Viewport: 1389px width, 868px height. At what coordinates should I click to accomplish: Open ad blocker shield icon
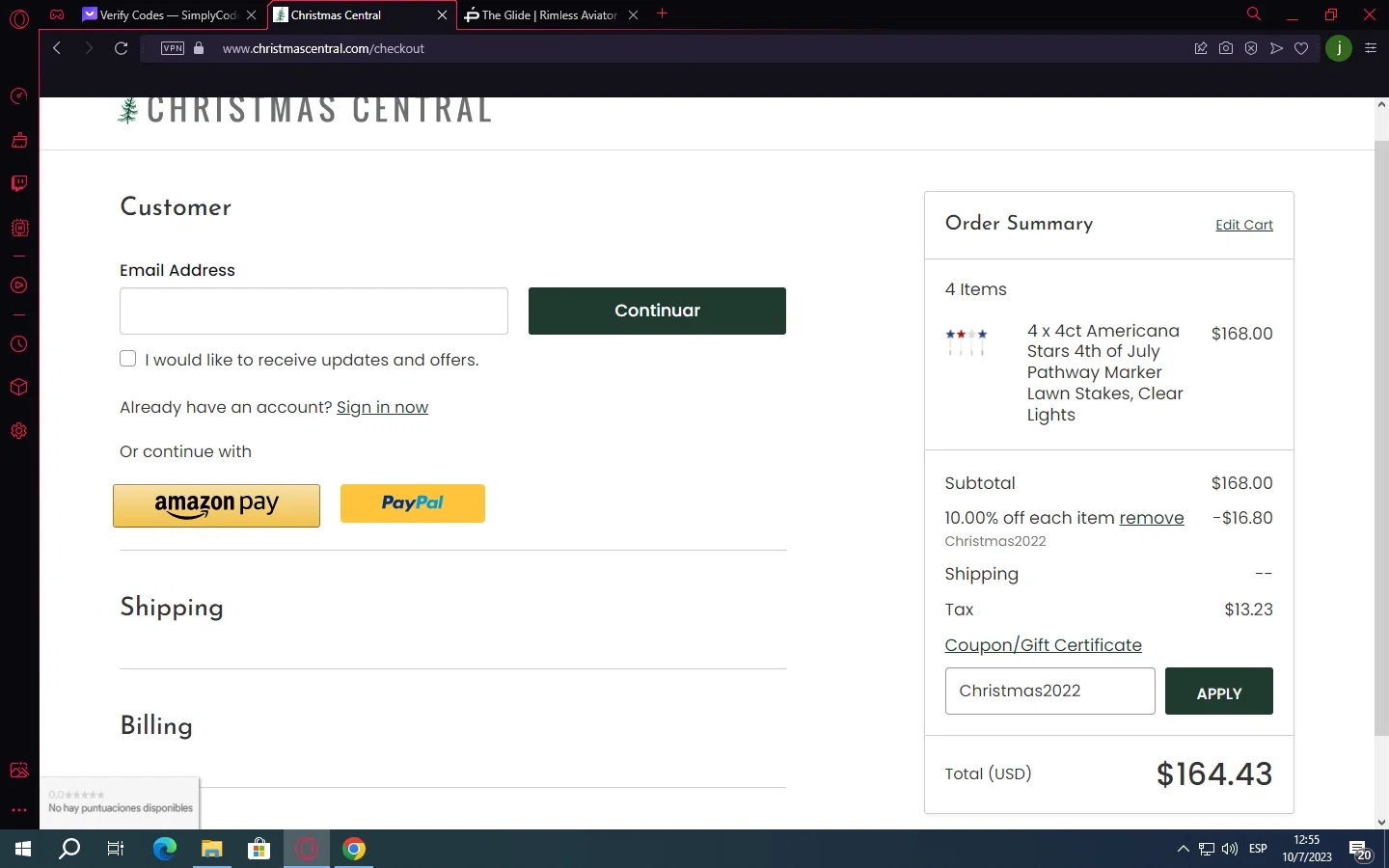tap(1251, 48)
